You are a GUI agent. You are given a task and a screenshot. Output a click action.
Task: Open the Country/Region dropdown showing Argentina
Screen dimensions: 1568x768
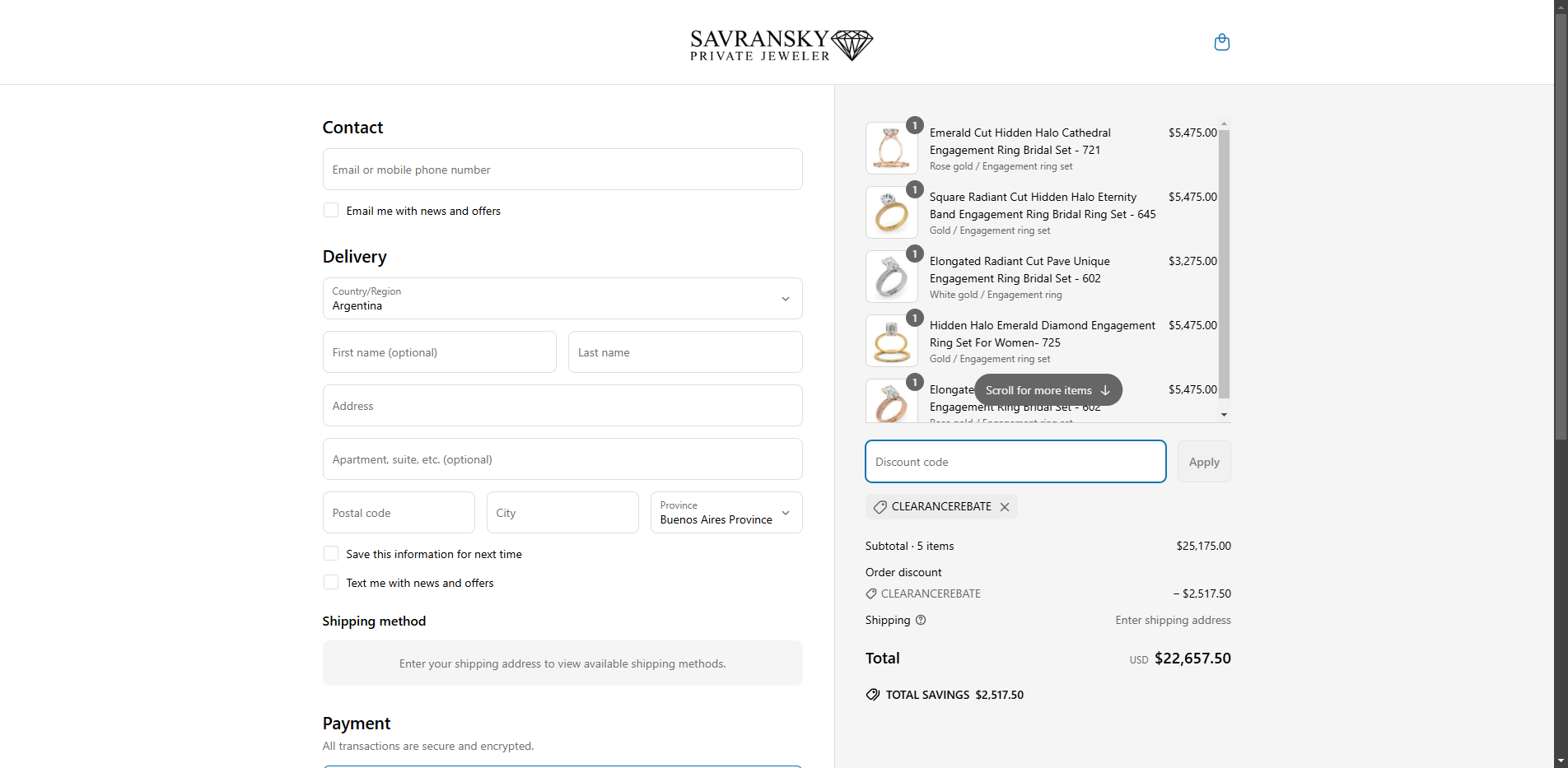point(562,299)
